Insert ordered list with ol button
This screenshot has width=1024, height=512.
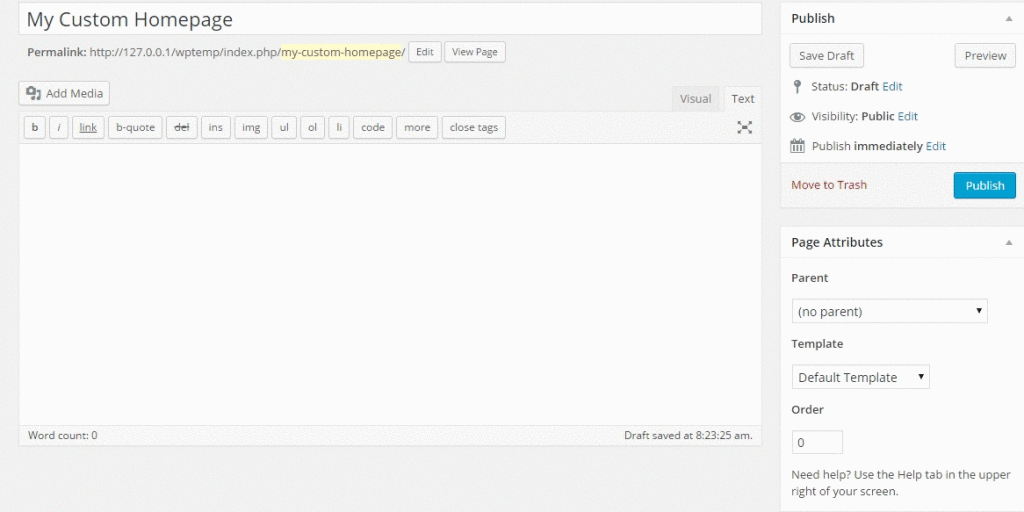click(x=312, y=127)
